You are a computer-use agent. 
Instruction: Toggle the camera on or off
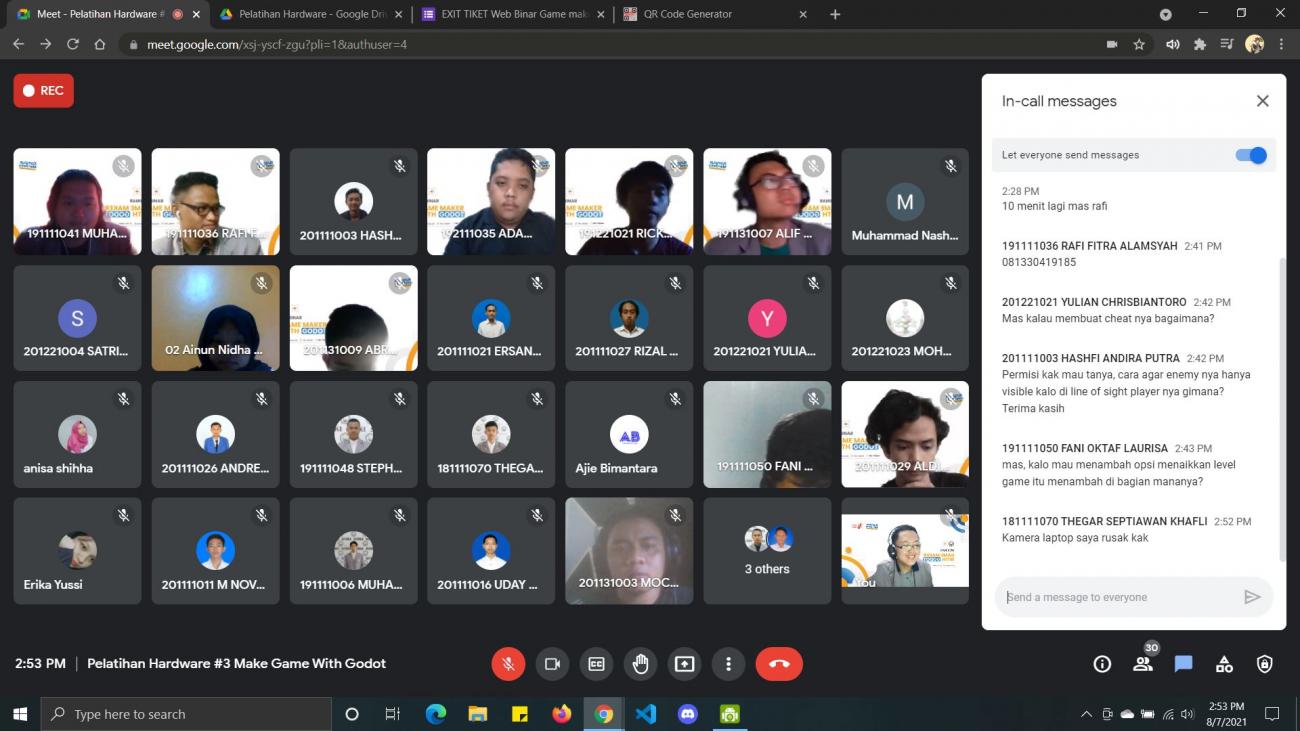pos(552,664)
